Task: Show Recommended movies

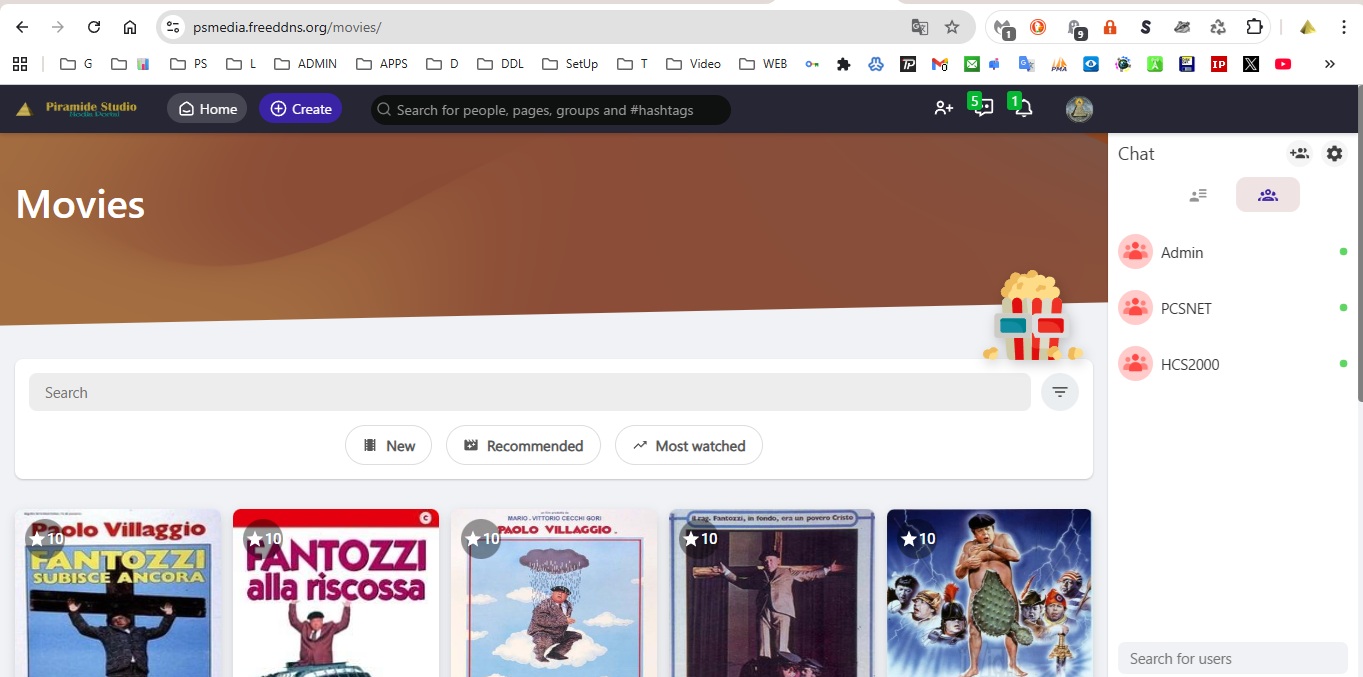Action: click(x=523, y=446)
